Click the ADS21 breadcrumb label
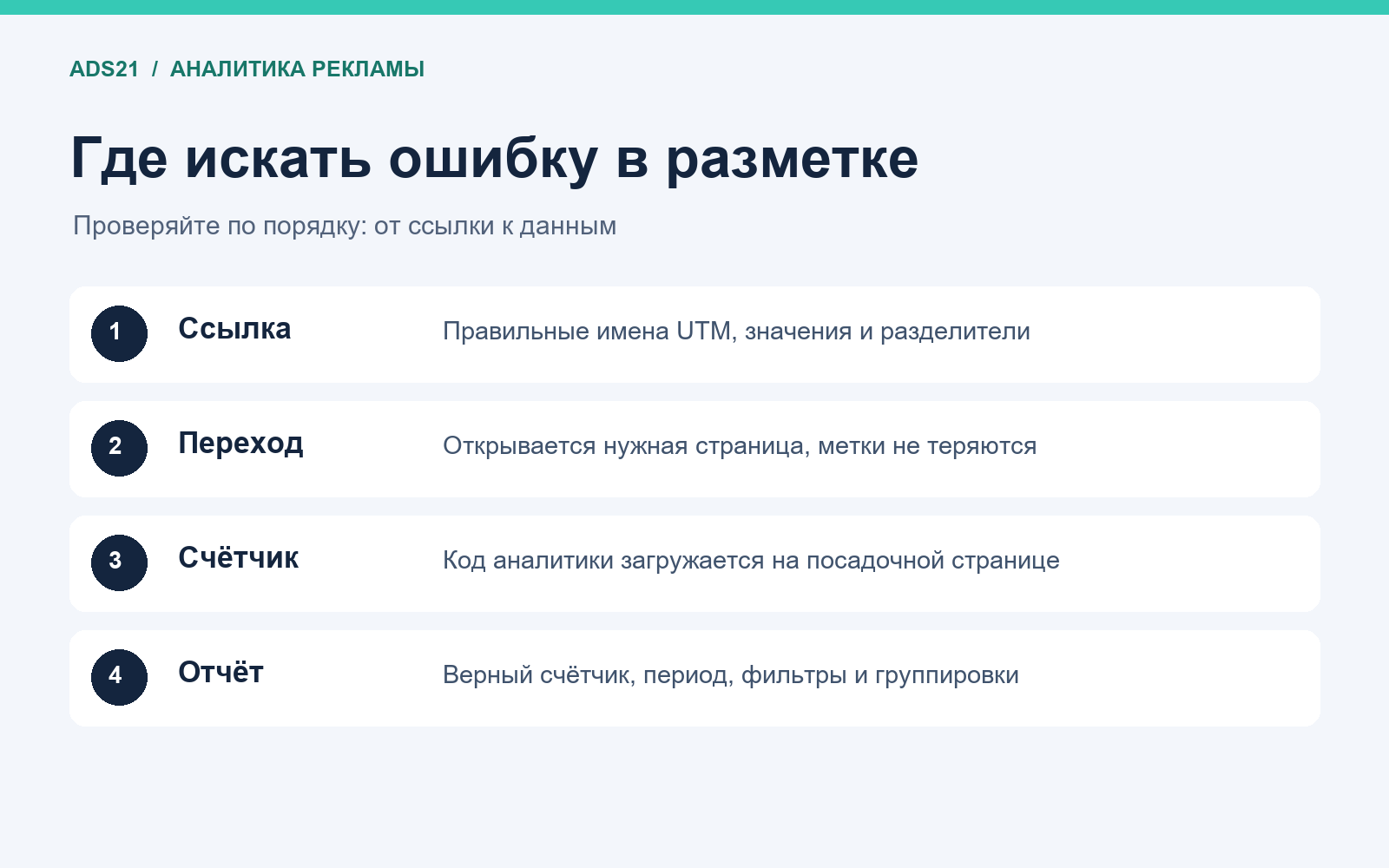This screenshot has height=868, width=1389. [x=104, y=69]
